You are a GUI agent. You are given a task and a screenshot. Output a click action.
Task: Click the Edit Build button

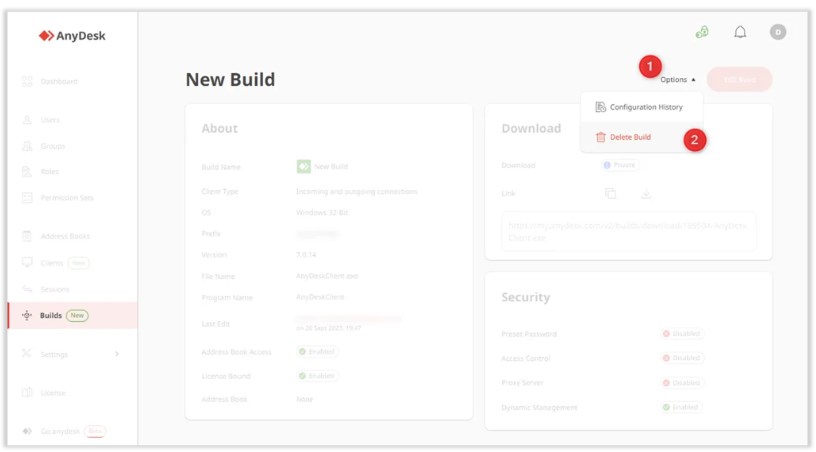pos(740,80)
